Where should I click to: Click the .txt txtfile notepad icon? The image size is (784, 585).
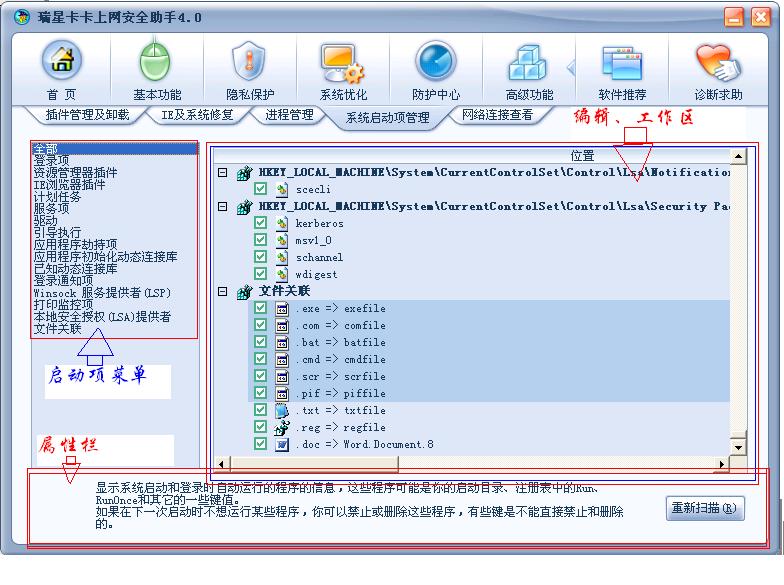tap(282, 410)
